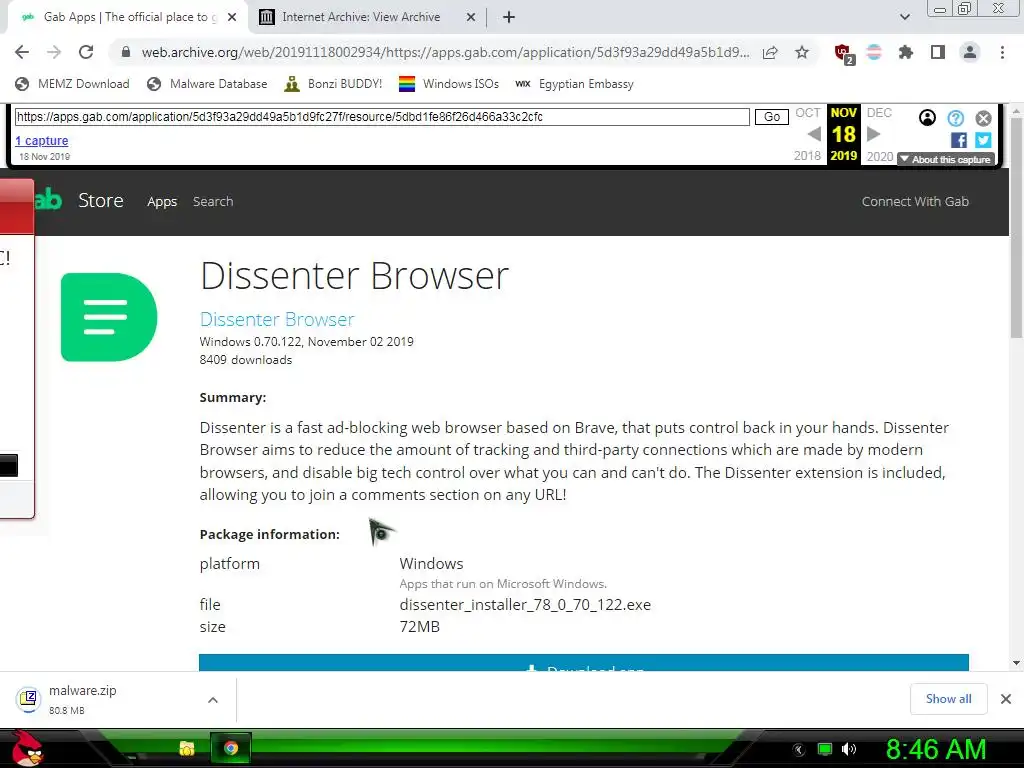Share capture on Twitter
The image size is (1024, 768).
983,140
